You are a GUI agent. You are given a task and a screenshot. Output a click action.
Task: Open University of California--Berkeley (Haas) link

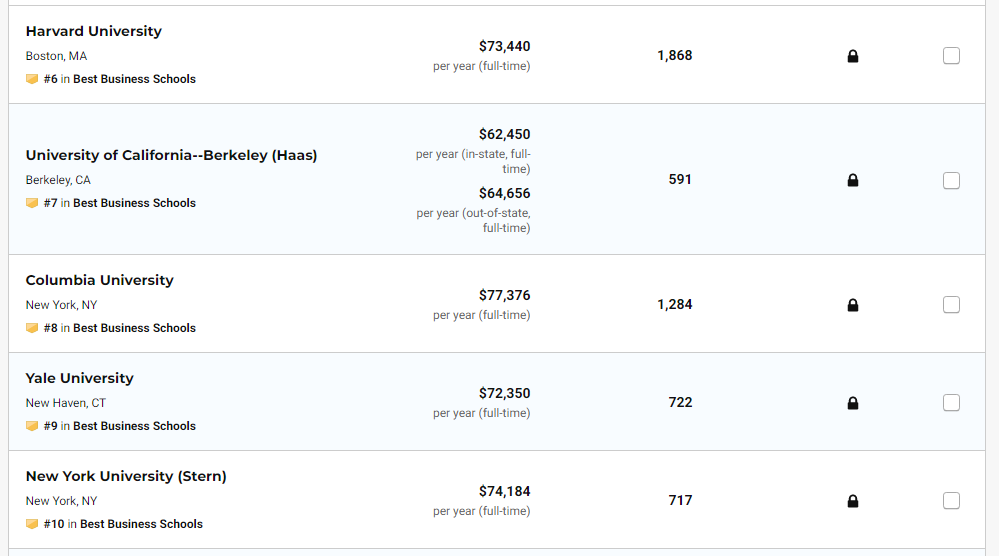171,155
